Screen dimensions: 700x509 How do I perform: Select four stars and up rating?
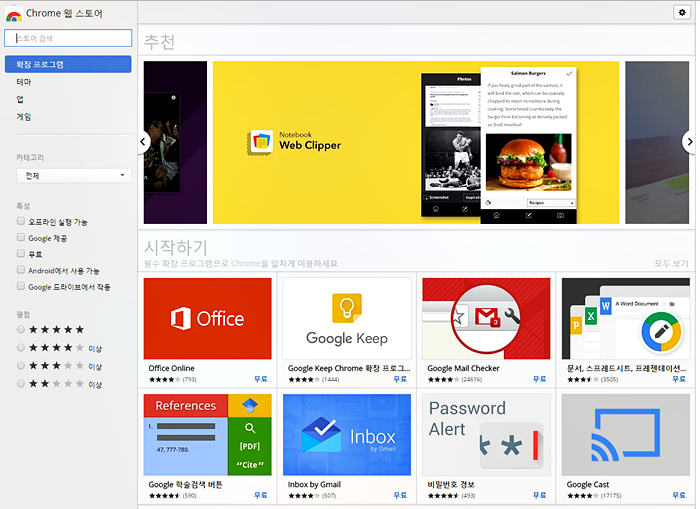click(x=21, y=347)
